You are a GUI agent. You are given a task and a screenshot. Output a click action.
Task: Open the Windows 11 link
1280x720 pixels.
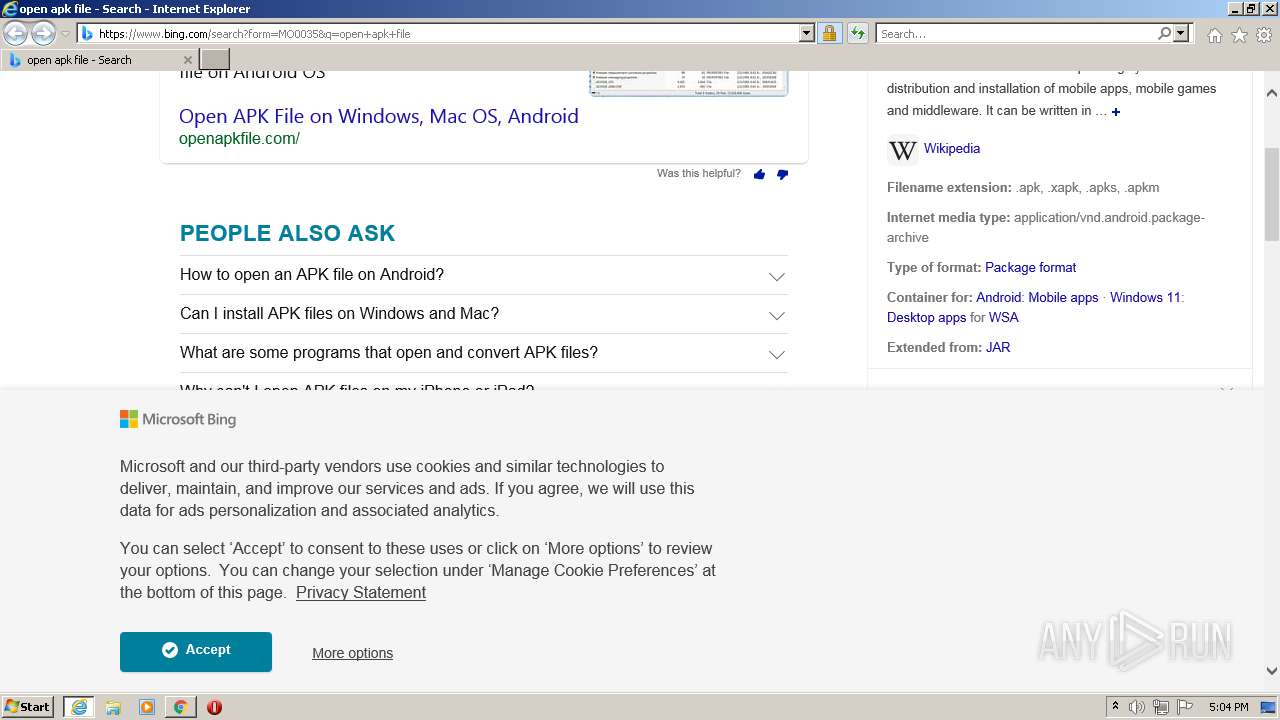click(1145, 298)
